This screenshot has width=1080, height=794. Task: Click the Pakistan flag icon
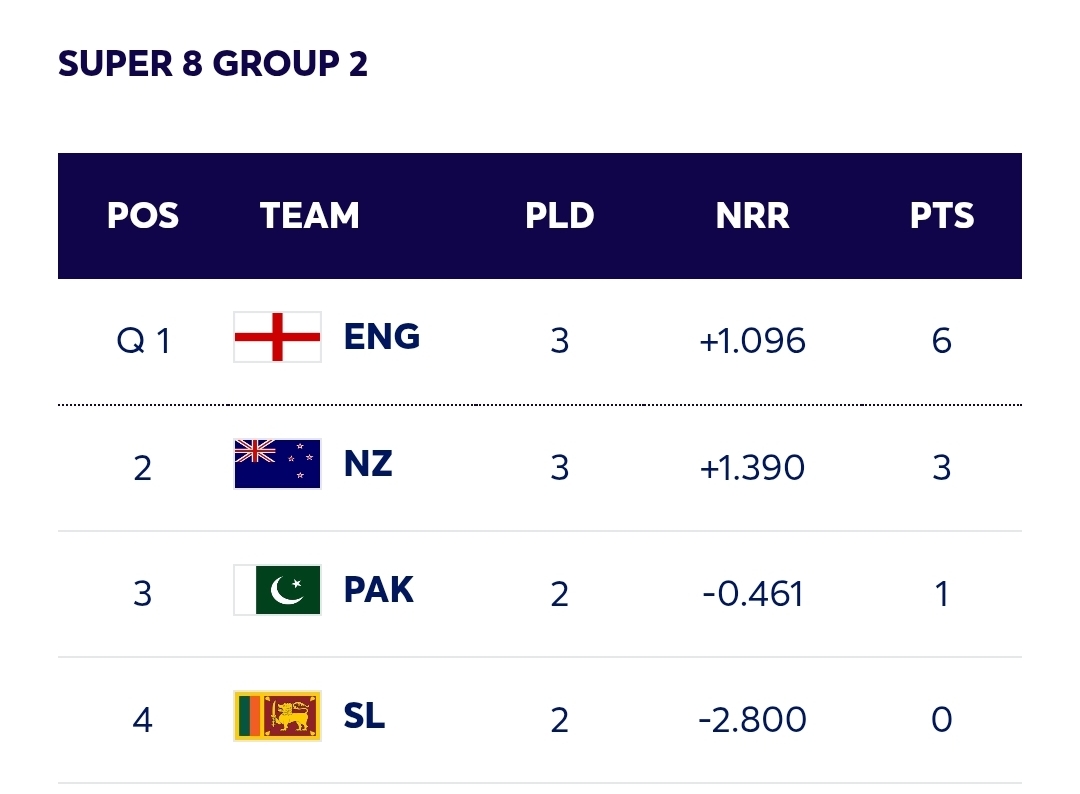[x=277, y=590]
